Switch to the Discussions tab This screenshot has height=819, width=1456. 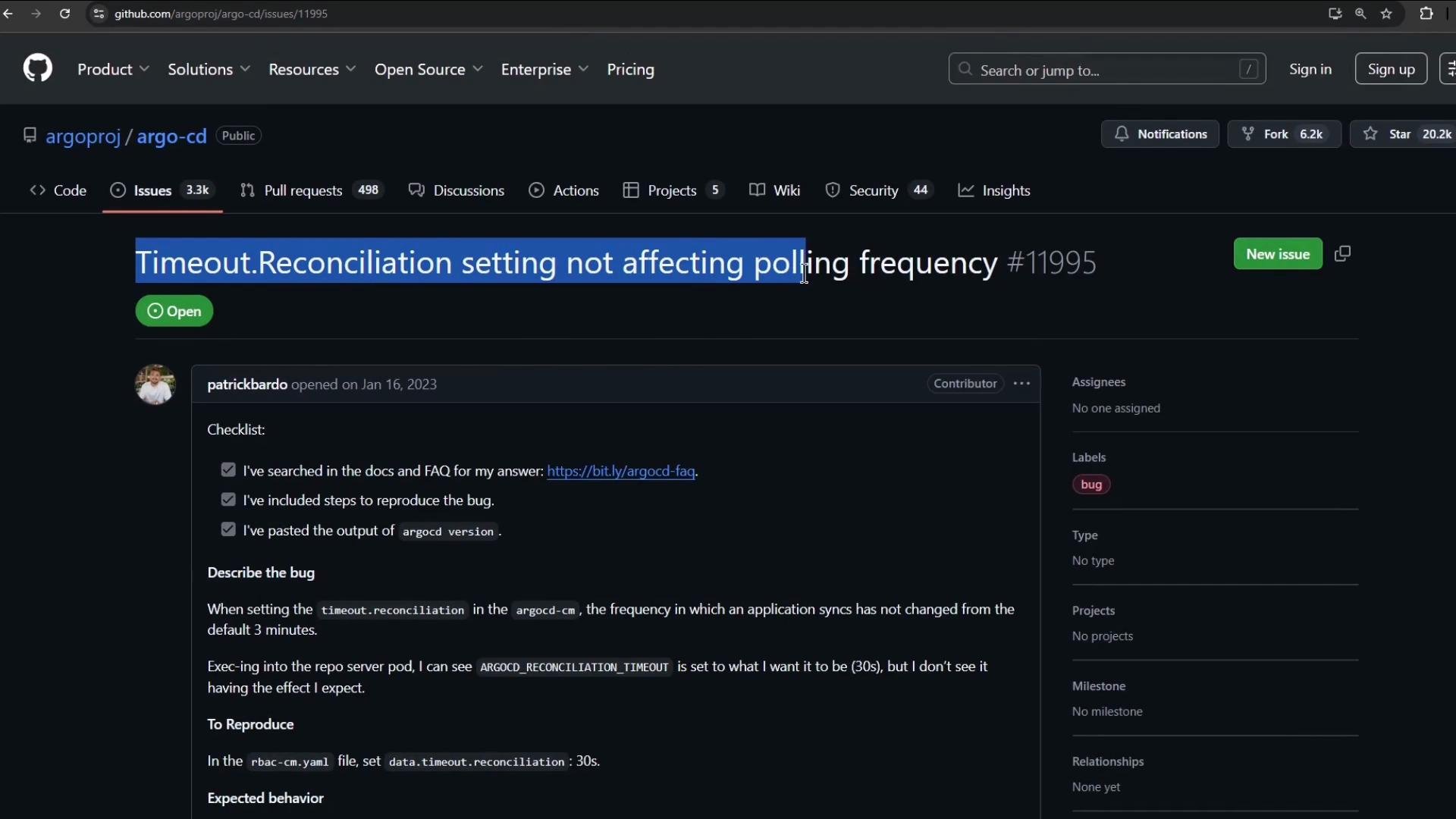point(457,190)
